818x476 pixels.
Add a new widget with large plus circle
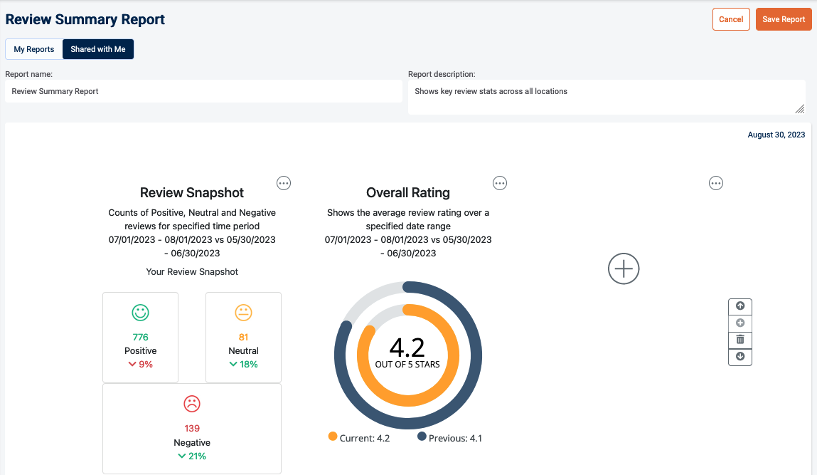624,268
